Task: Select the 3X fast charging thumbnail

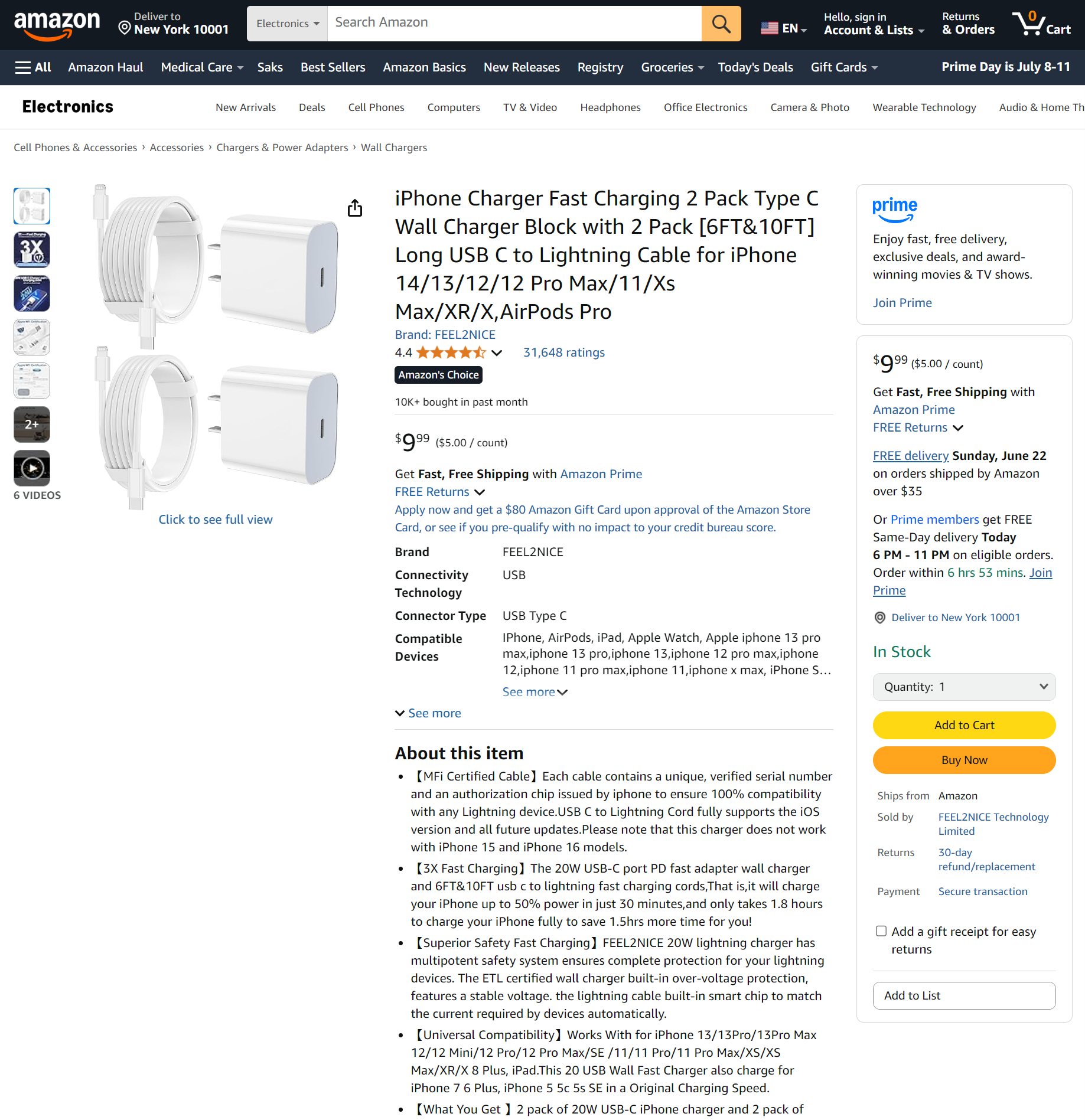Action: point(32,250)
